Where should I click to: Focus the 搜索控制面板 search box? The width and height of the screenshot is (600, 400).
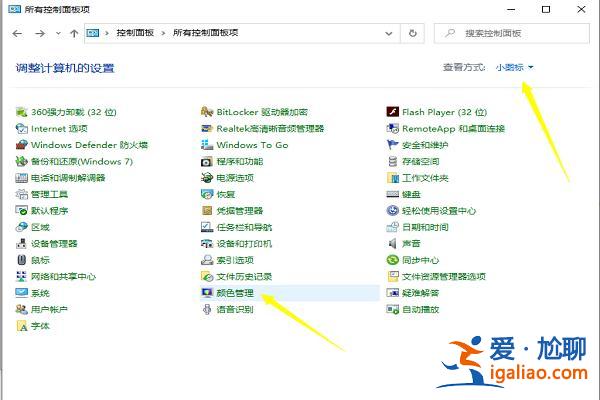pyautogui.click(x=512, y=33)
